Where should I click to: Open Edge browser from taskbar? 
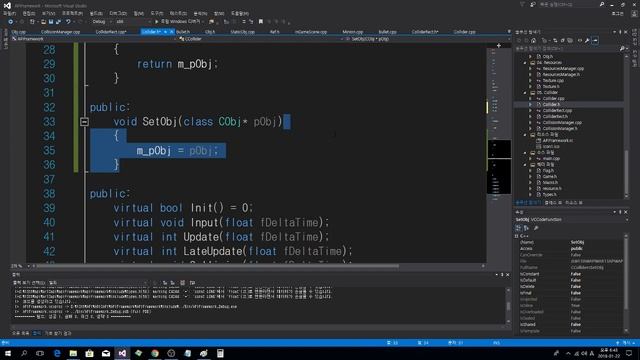pyautogui.click(x=57, y=353)
